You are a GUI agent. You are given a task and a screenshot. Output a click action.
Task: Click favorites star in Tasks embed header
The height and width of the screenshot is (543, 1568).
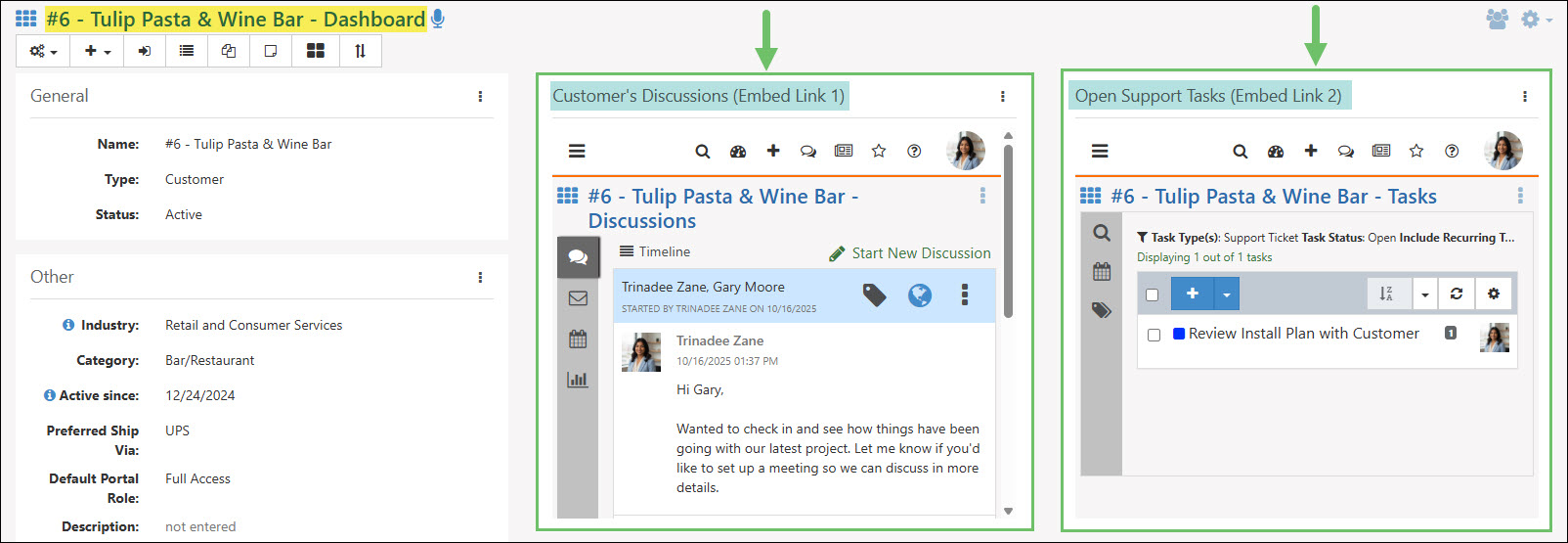(x=1416, y=151)
